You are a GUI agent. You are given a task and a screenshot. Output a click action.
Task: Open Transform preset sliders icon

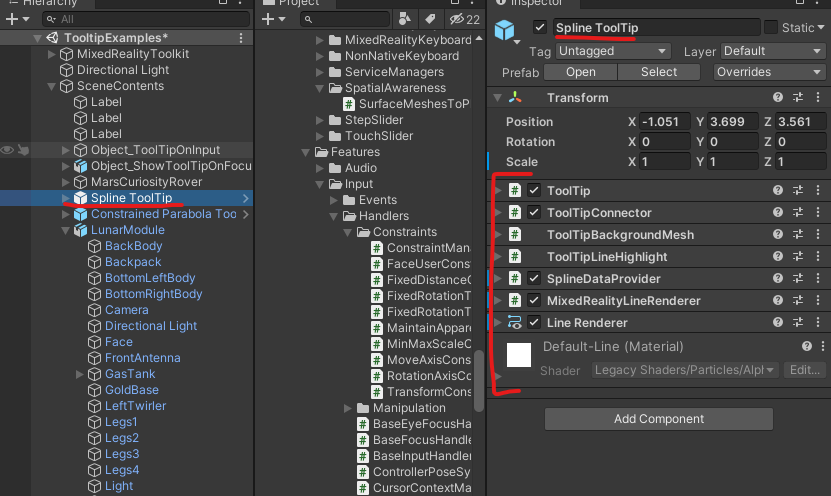(798, 97)
